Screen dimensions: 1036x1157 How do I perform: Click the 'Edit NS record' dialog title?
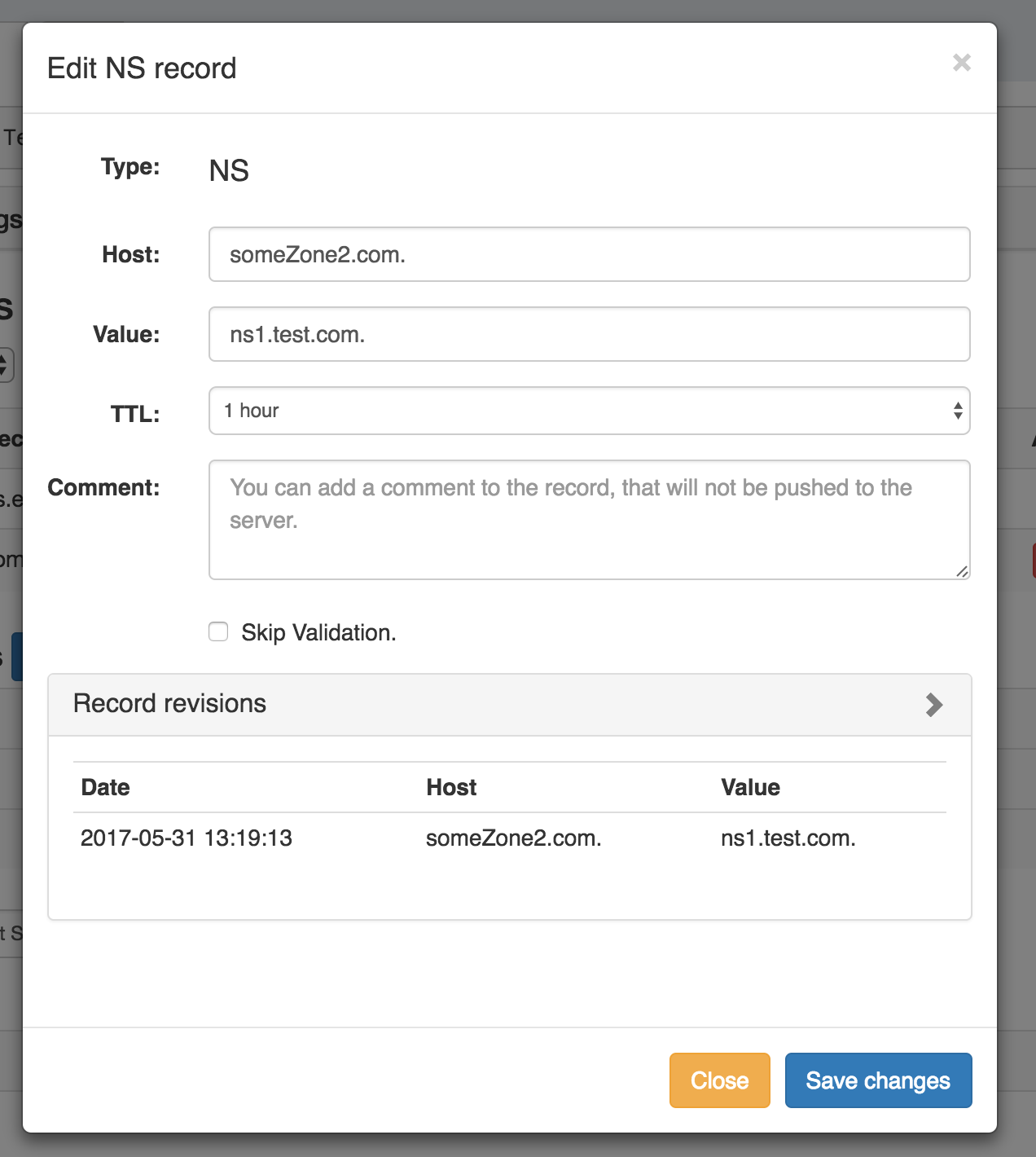[142, 68]
